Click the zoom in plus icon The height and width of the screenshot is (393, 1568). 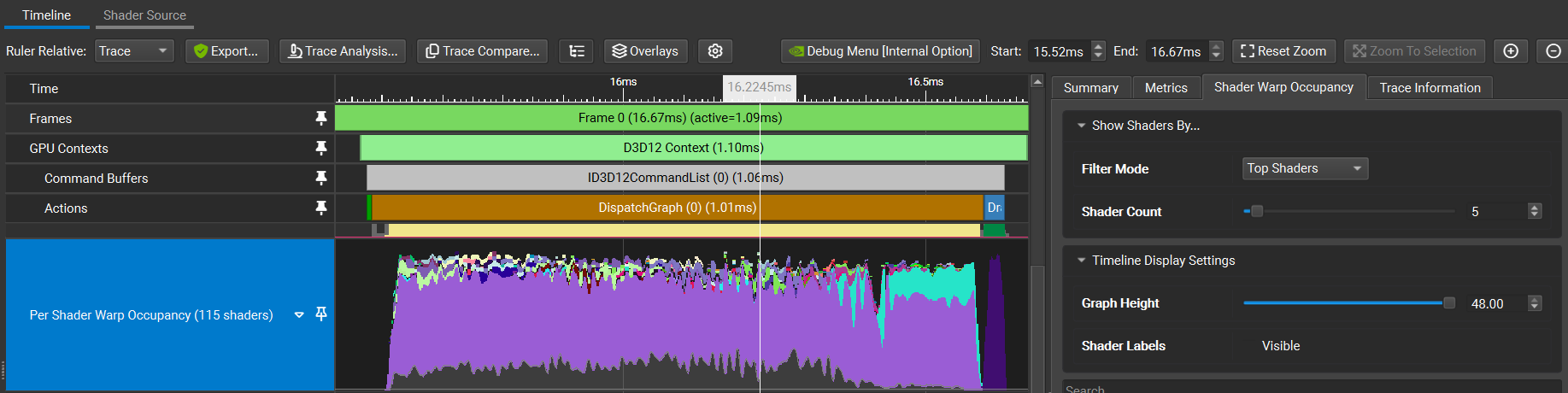[x=1511, y=51]
